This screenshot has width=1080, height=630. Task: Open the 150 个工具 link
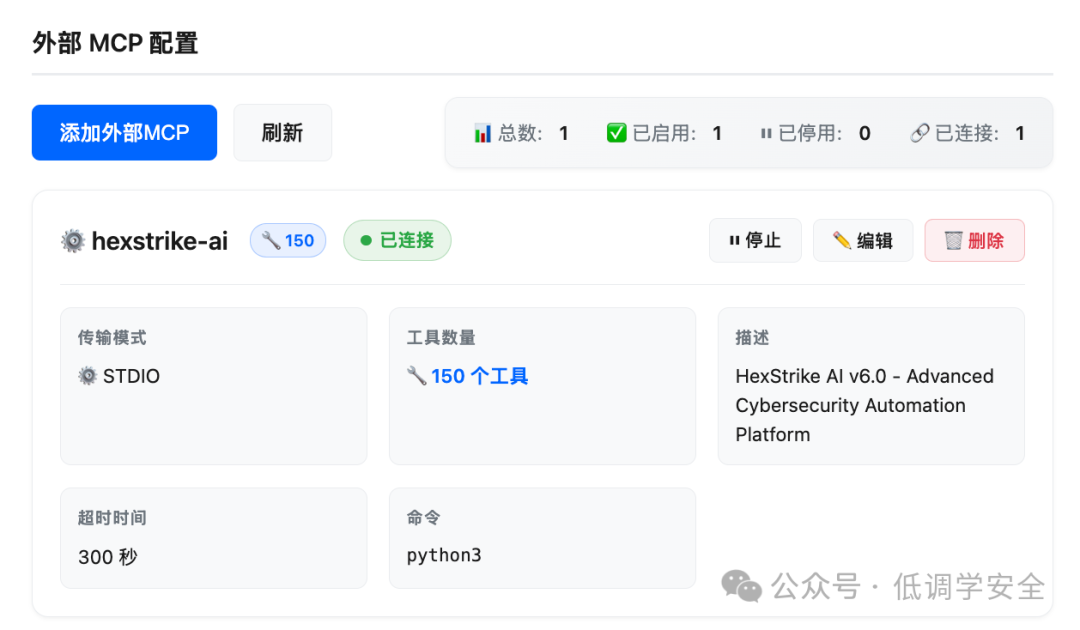[479, 376]
